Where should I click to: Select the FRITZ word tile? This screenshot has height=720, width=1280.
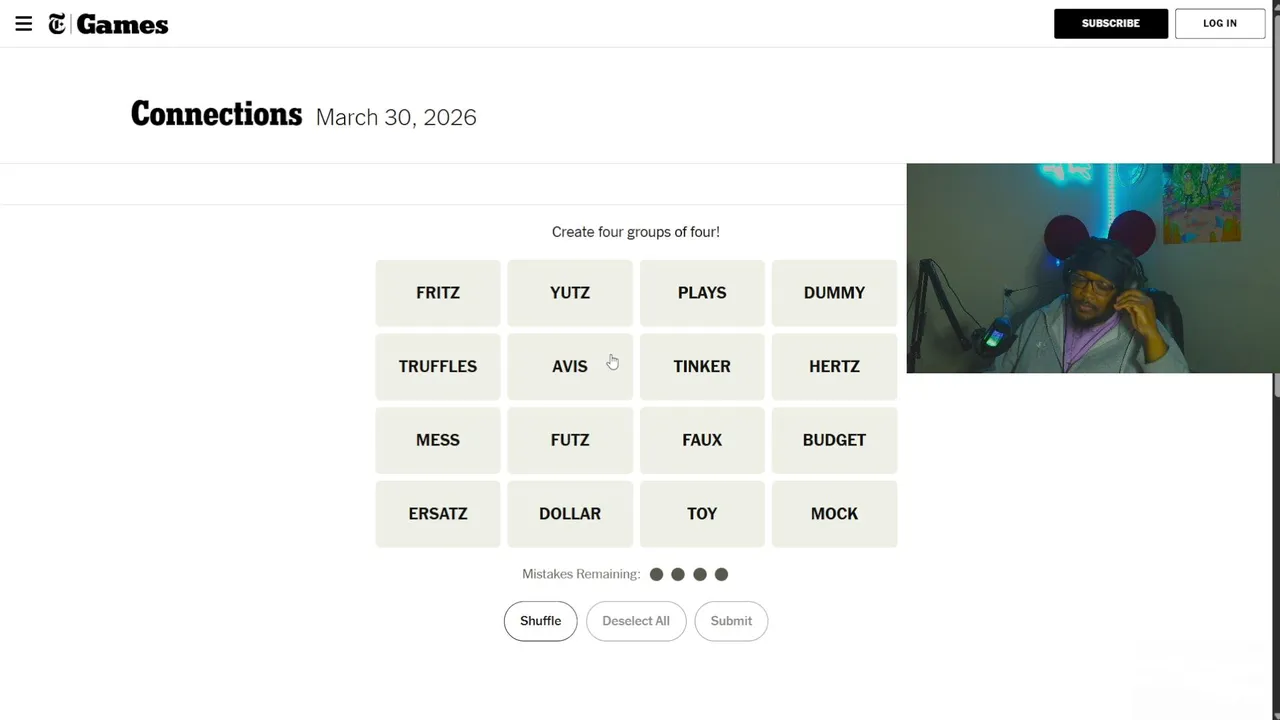point(438,293)
